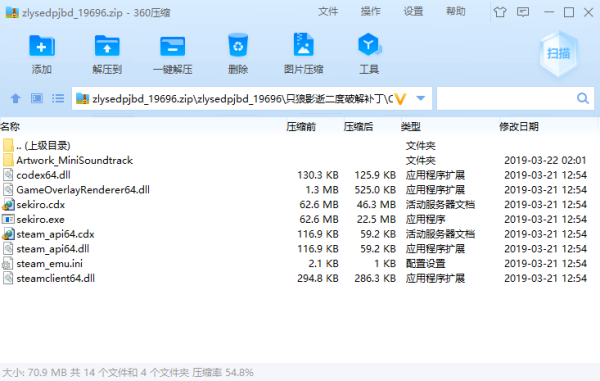Open the 操作 (Operations) menu
The image size is (600, 381).
tap(370, 12)
